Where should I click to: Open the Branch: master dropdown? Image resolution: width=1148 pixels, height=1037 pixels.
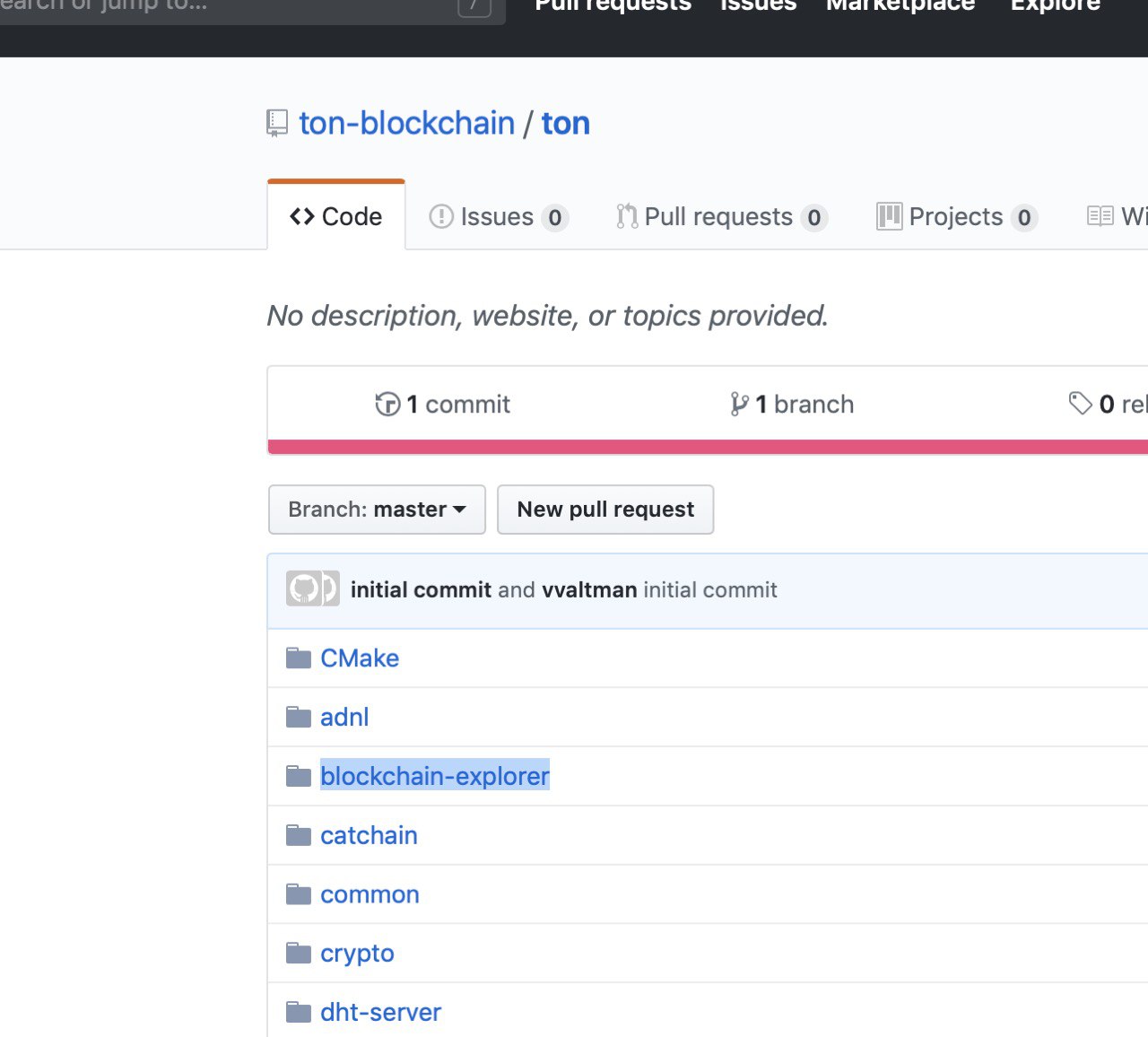coord(377,510)
